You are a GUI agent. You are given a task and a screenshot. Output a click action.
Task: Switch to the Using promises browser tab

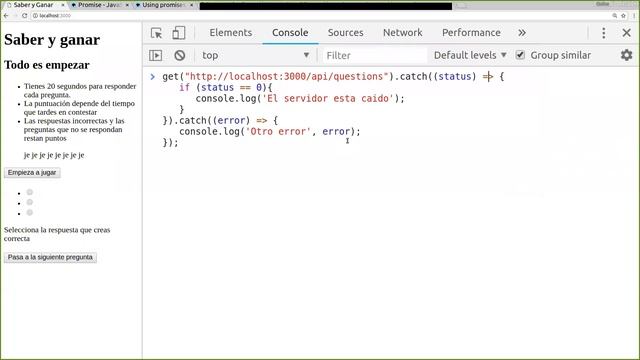tap(164, 5)
